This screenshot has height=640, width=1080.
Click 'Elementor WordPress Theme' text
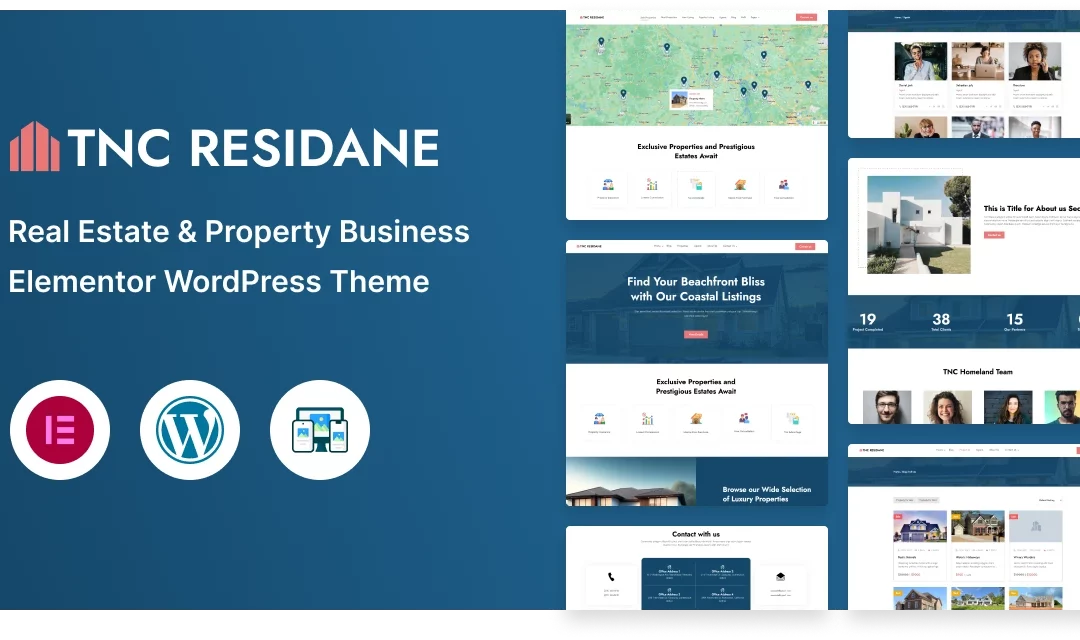[x=219, y=282]
